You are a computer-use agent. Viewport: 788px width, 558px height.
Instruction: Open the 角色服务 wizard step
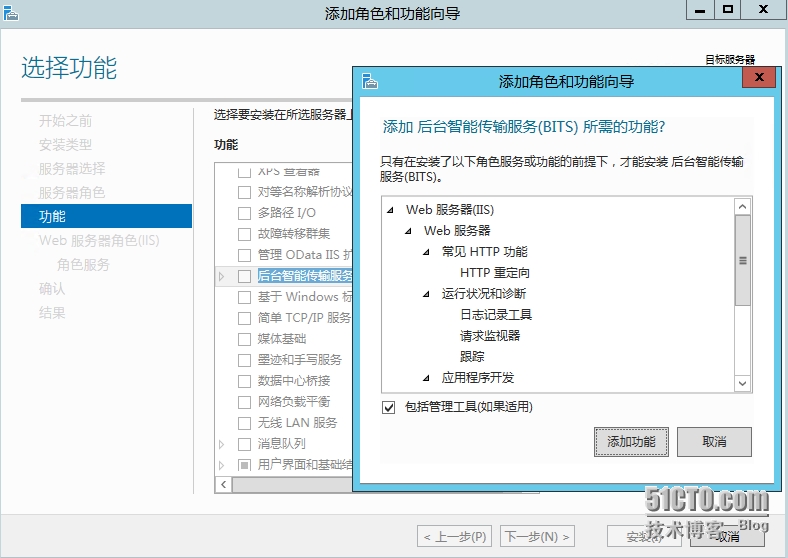(x=83, y=264)
